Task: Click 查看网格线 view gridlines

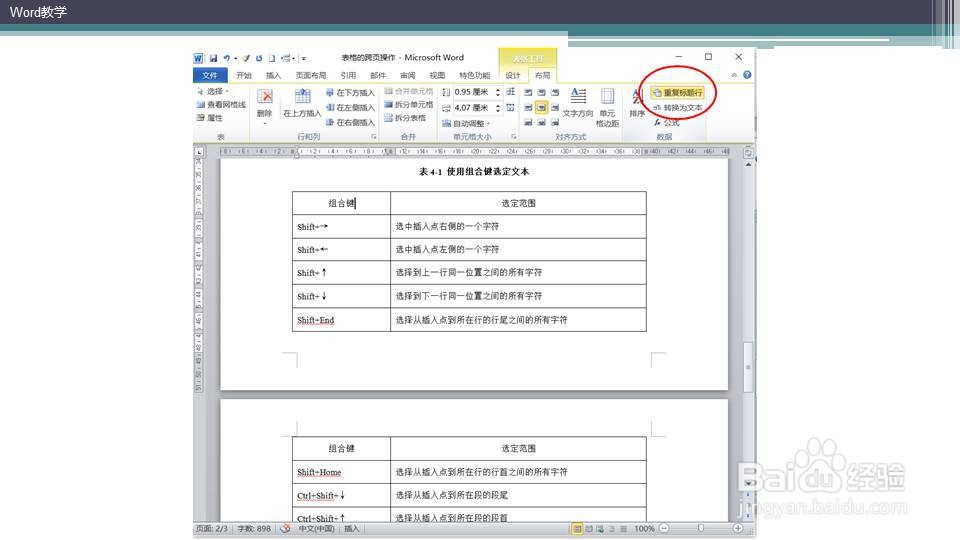Action: (221, 105)
